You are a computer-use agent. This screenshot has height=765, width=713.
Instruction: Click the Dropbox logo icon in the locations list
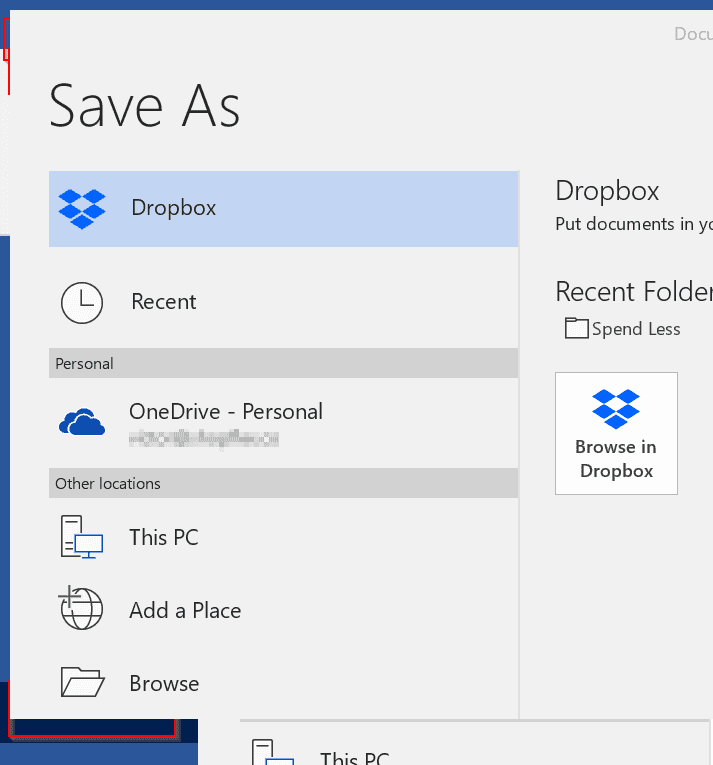(x=82, y=208)
